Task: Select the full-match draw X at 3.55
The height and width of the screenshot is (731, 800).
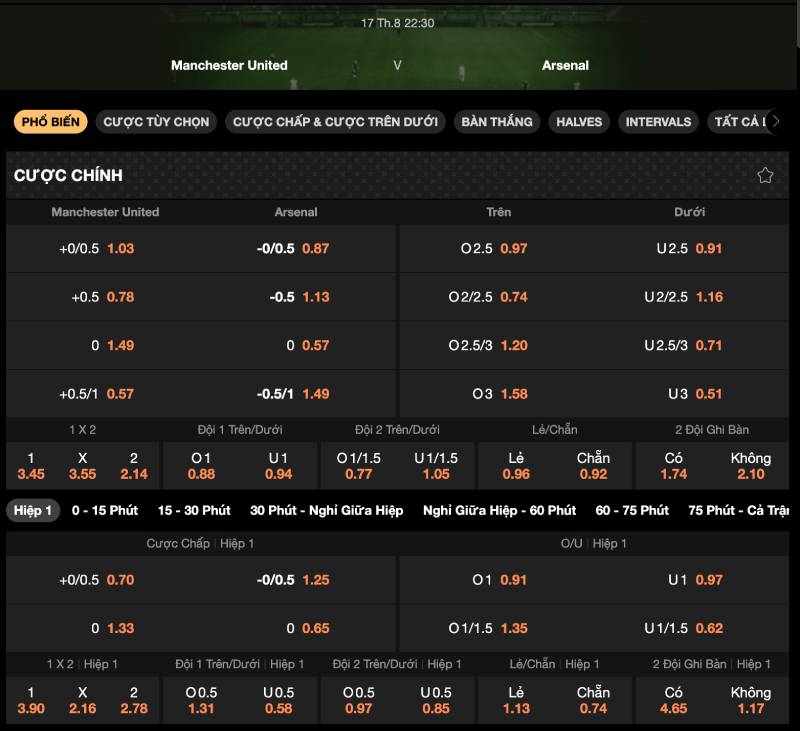Action: pos(82,466)
